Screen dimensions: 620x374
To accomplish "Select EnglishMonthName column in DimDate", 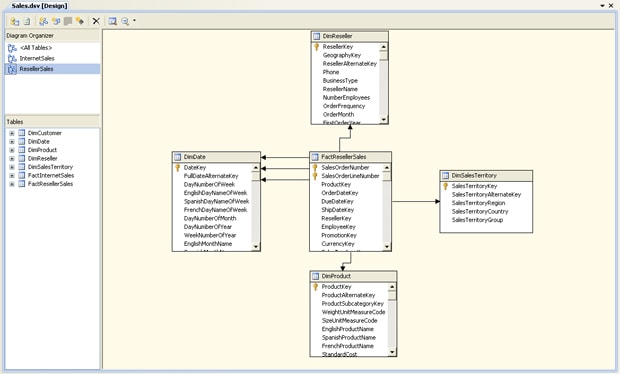I will click(208, 244).
